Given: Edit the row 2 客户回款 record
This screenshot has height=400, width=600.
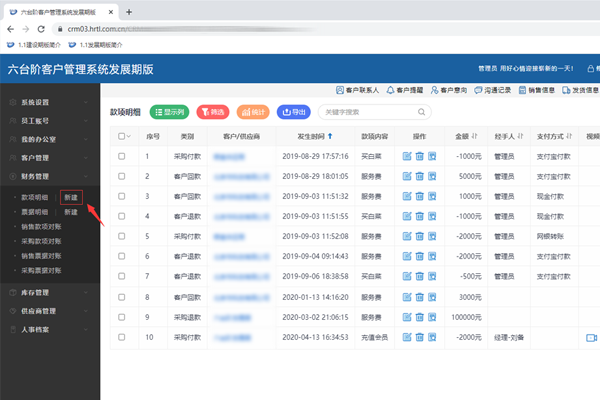Looking at the screenshot, I should point(407,176).
